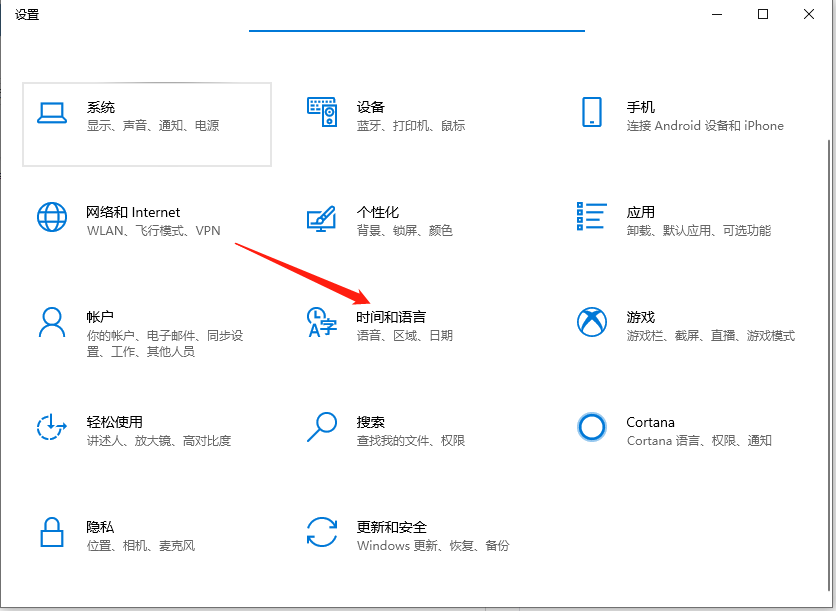The image size is (836, 611).
Task: Open the 系统 settings title
Action: click(x=101, y=107)
